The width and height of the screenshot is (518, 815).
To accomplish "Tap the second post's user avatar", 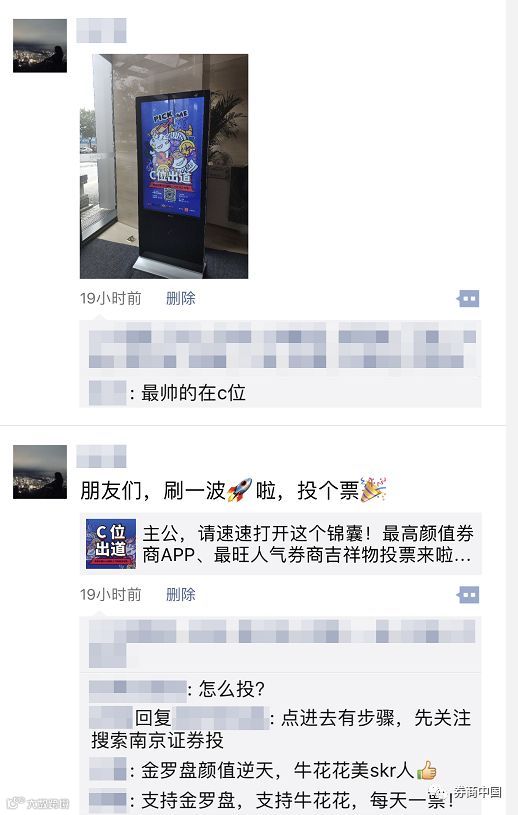I will pos(40,472).
